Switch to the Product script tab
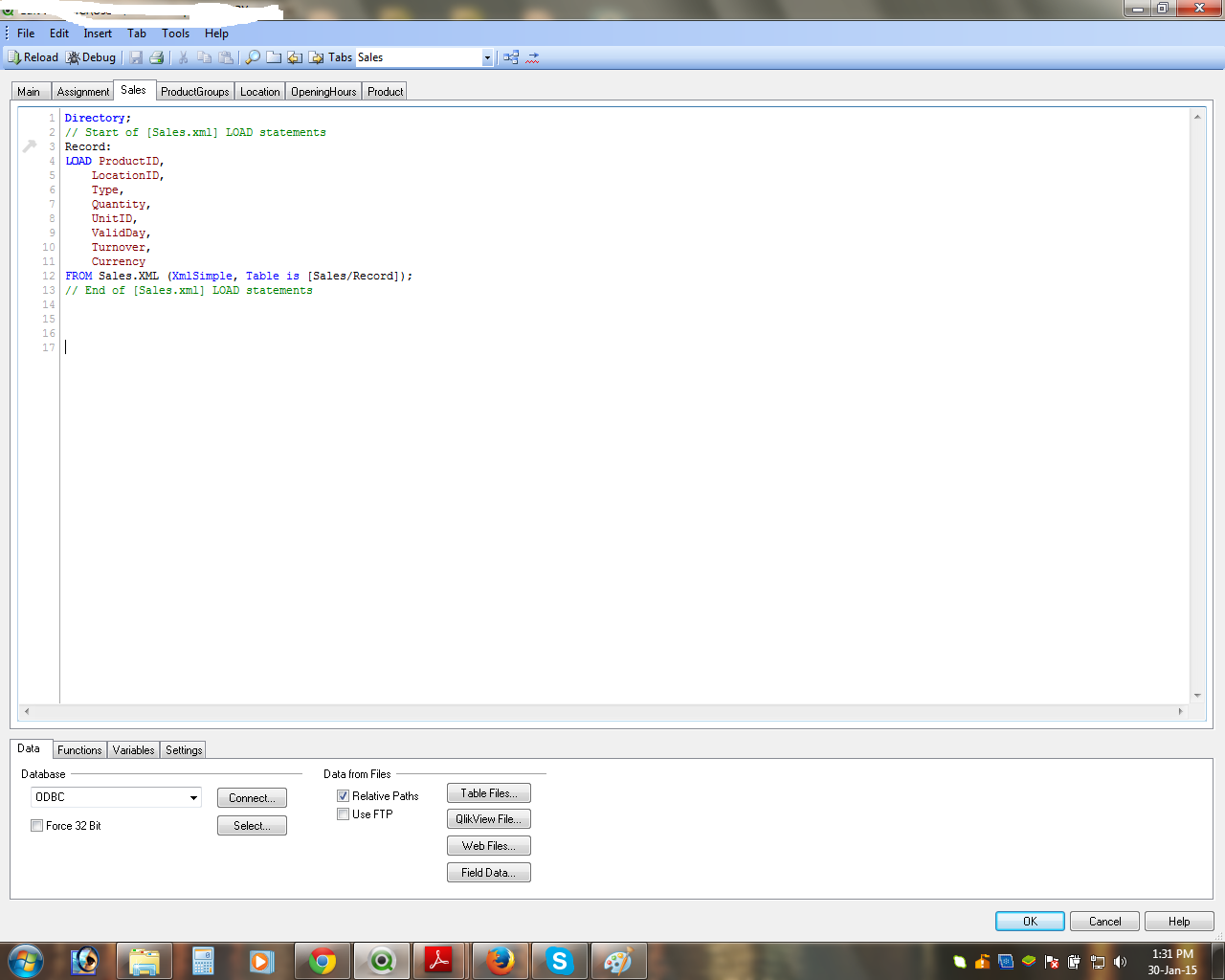Viewport: 1225px width, 980px height. click(x=386, y=92)
